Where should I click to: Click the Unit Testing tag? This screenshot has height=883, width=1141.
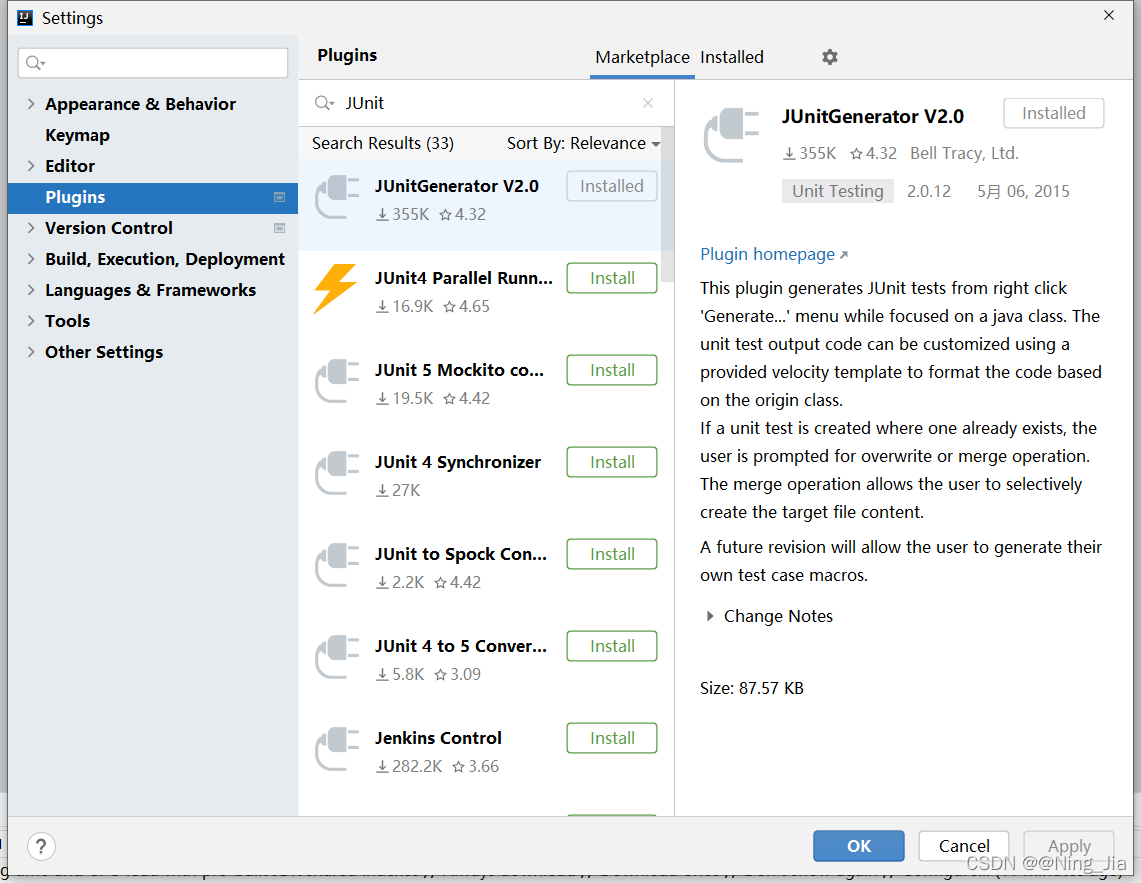point(838,191)
